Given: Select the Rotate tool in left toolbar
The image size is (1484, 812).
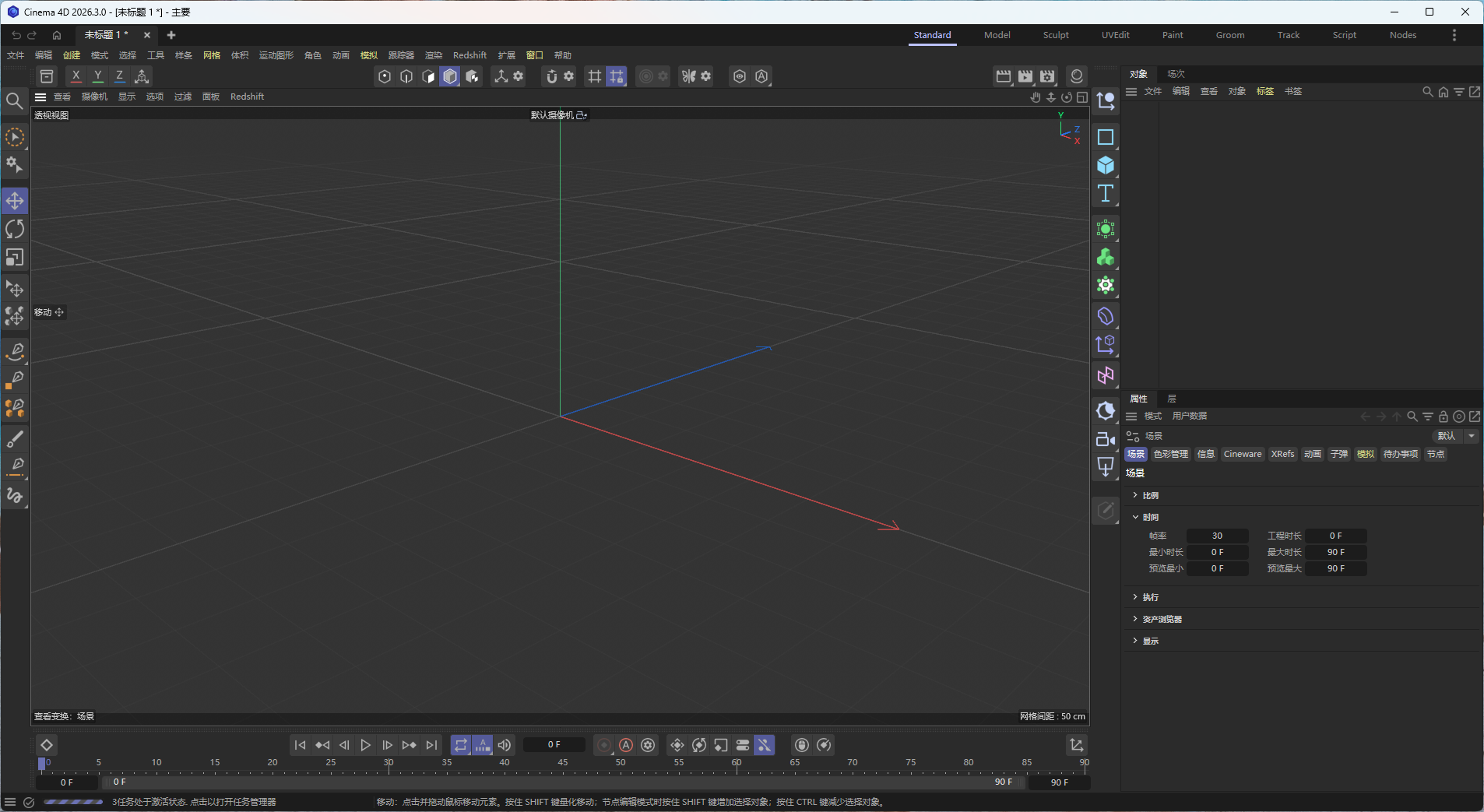Looking at the screenshot, I should [x=15, y=229].
